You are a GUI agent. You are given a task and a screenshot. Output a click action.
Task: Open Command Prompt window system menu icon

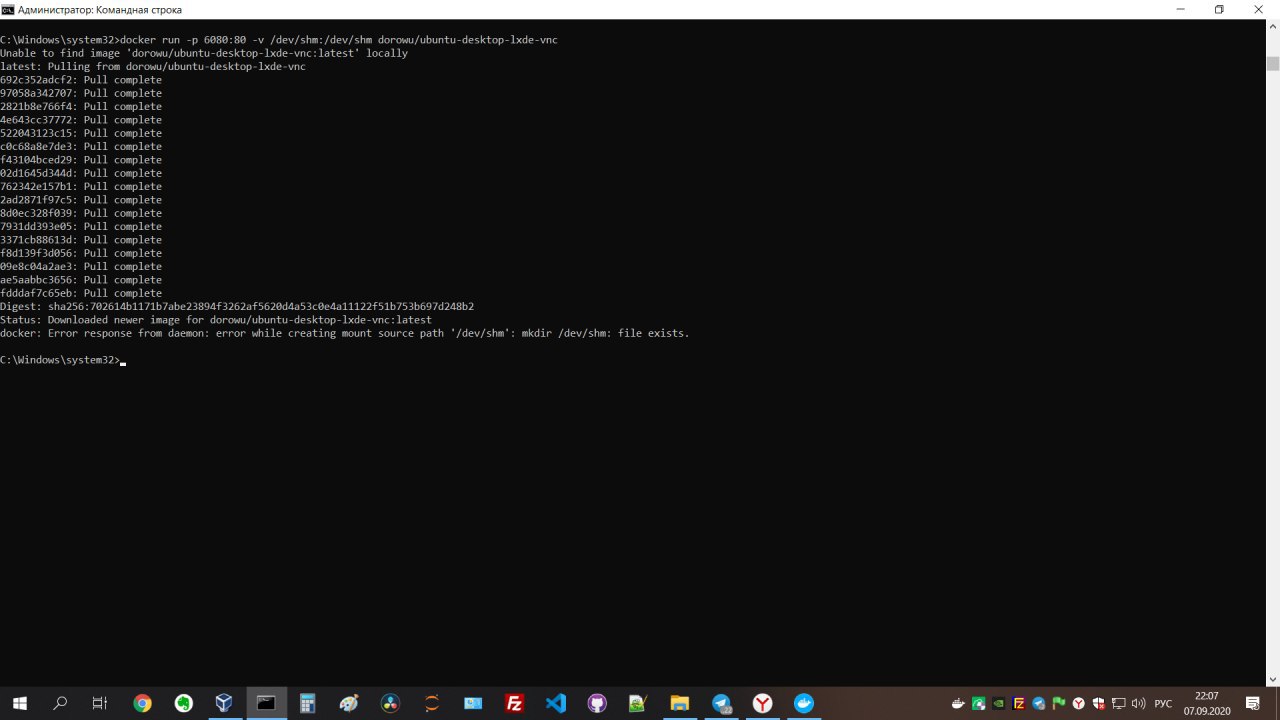click(8, 9)
